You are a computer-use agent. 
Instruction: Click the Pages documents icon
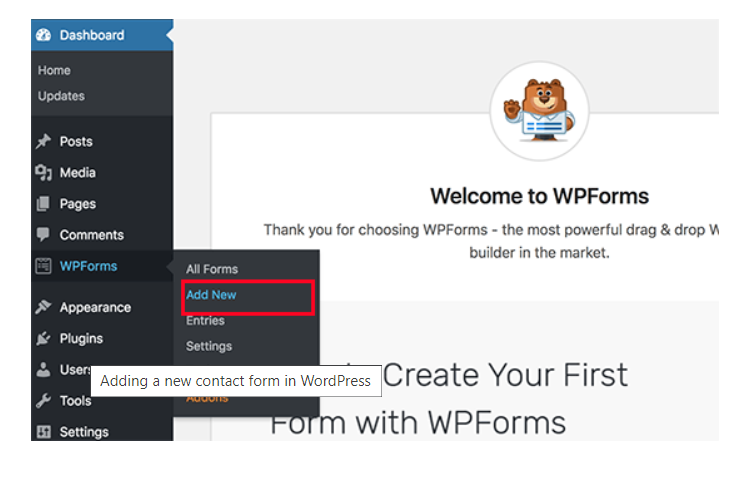coord(43,204)
